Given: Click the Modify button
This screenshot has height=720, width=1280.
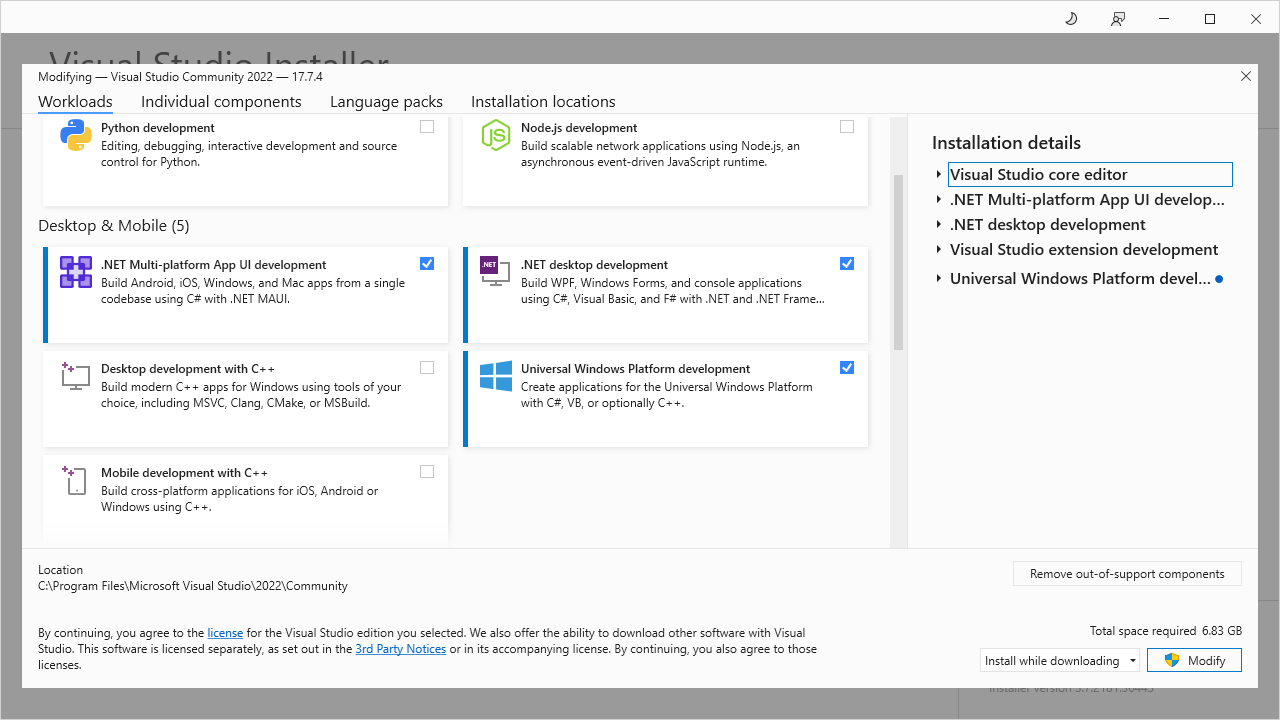Looking at the screenshot, I should coord(1194,660).
